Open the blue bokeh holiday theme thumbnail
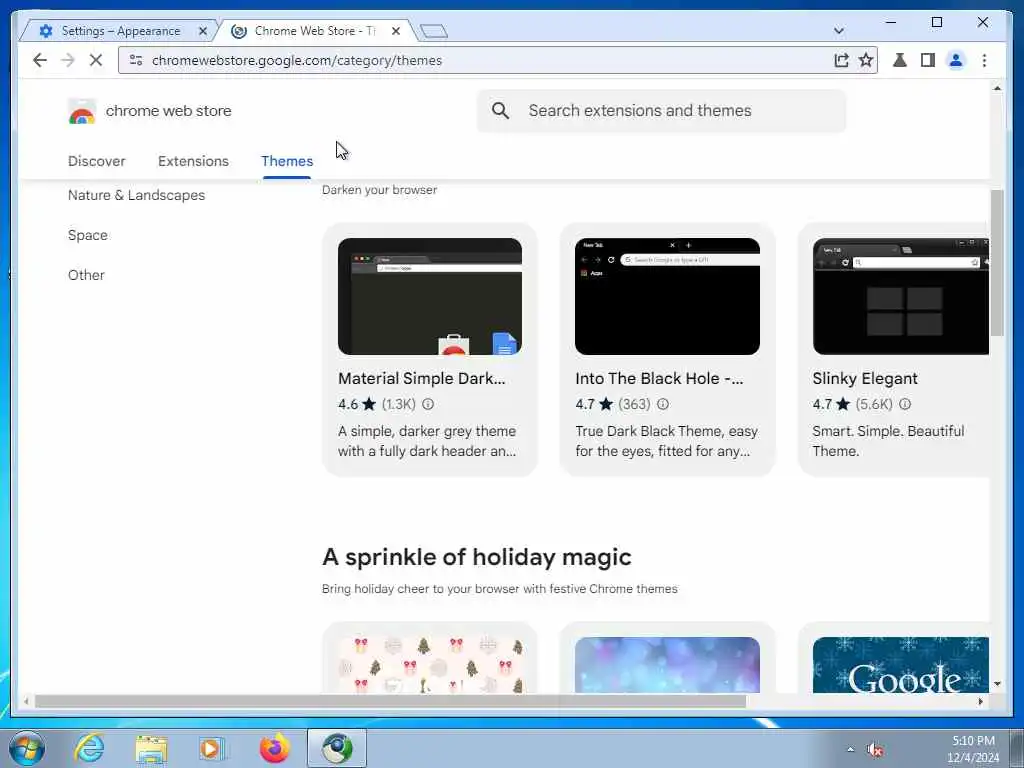The image size is (1024, 768). 667,665
